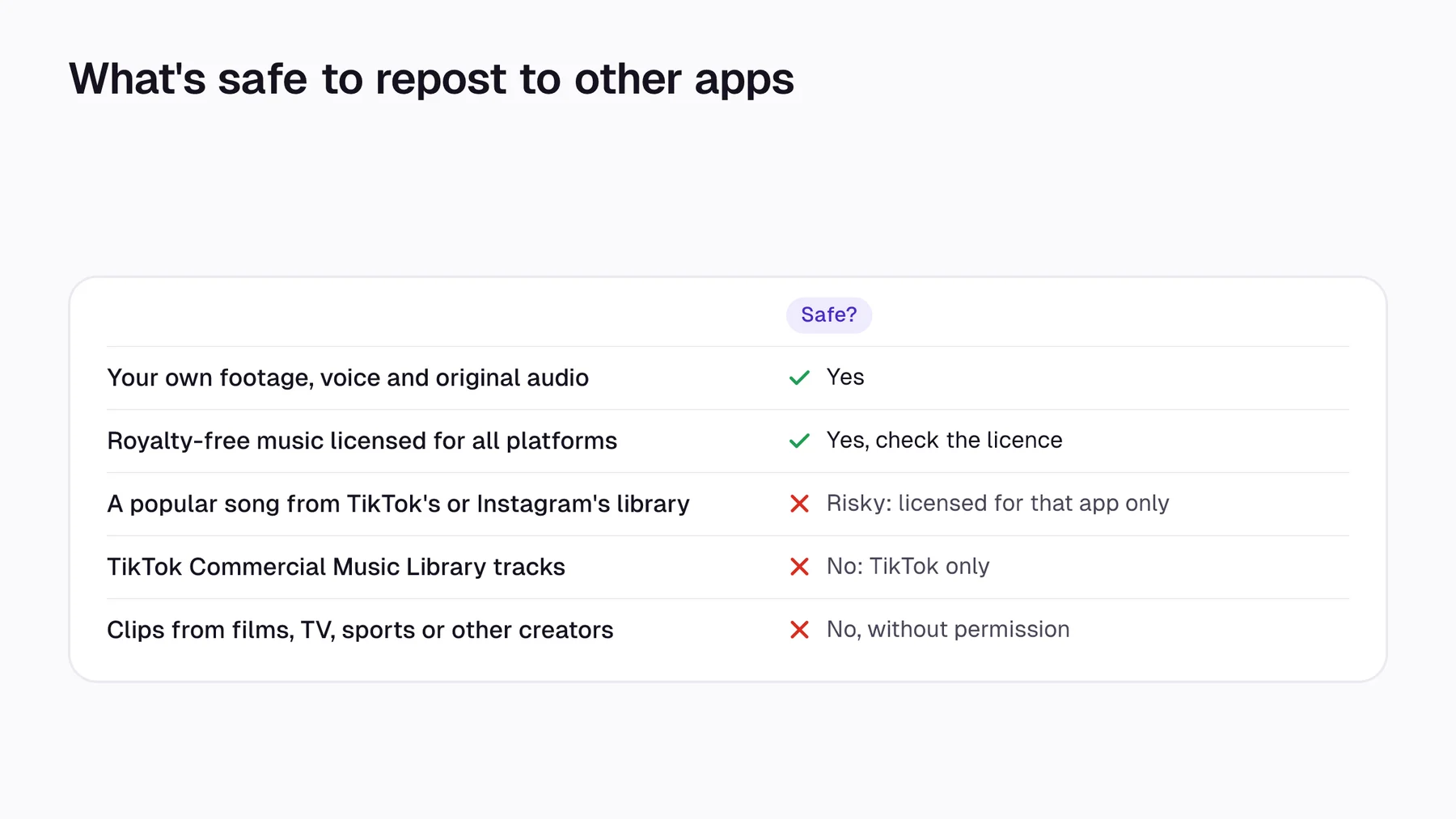Select 'Royalty-free music licensed for all platforms'

pos(362,441)
